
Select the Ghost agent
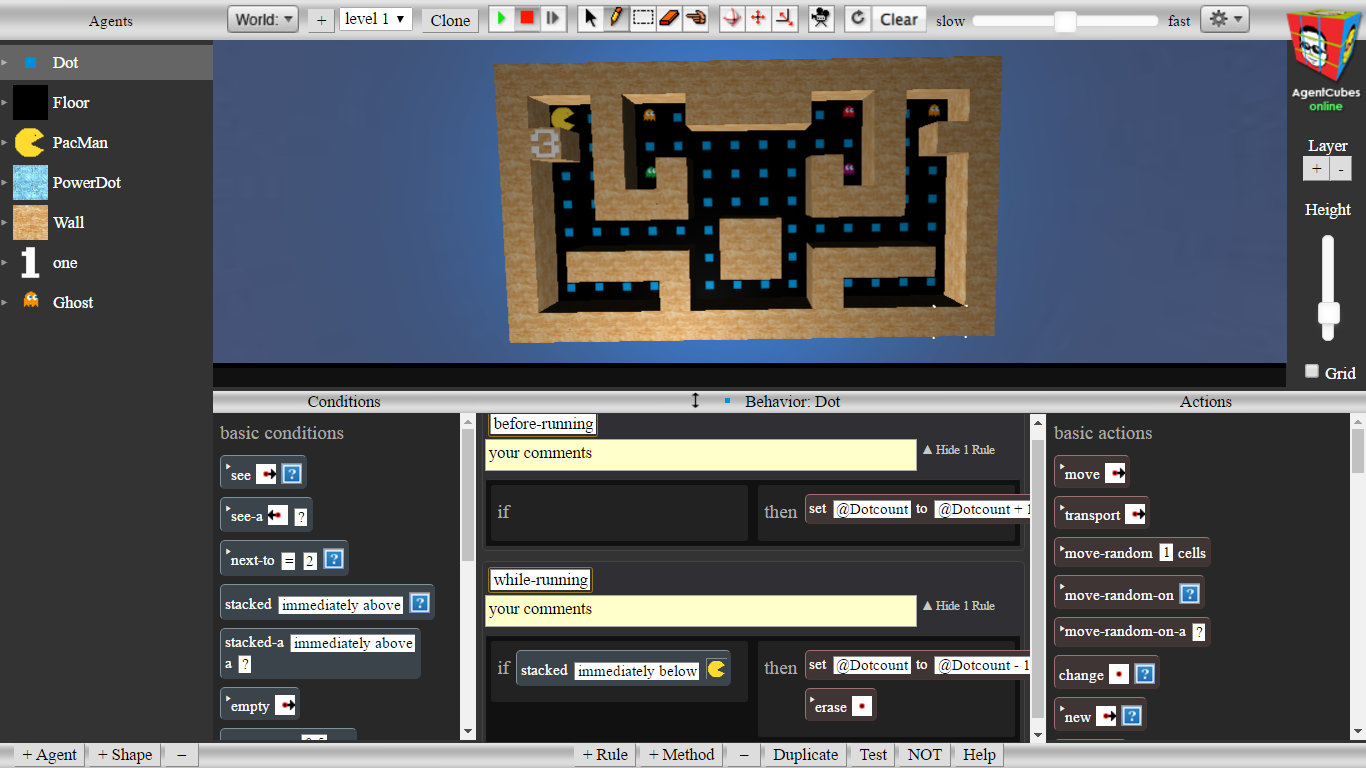point(106,302)
